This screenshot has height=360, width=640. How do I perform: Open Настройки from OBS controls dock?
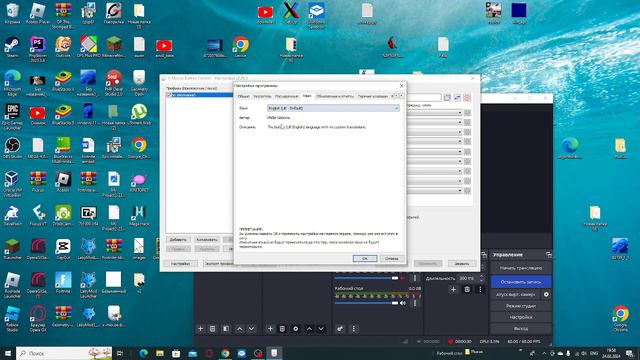click(x=521, y=317)
